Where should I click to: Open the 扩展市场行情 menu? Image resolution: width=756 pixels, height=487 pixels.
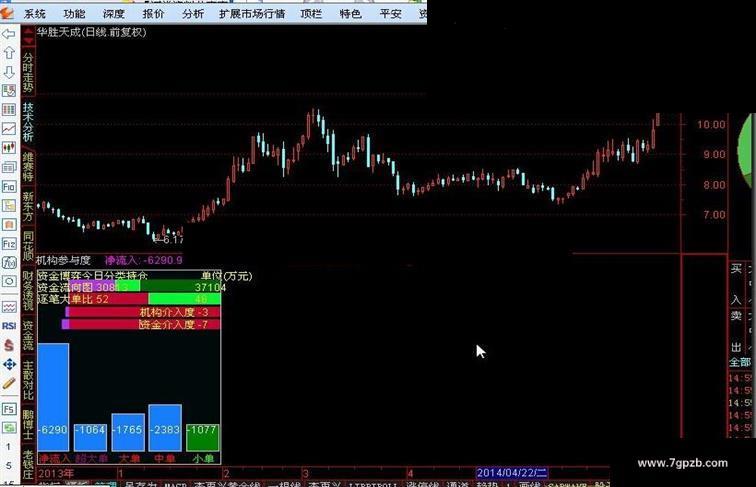(x=252, y=14)
